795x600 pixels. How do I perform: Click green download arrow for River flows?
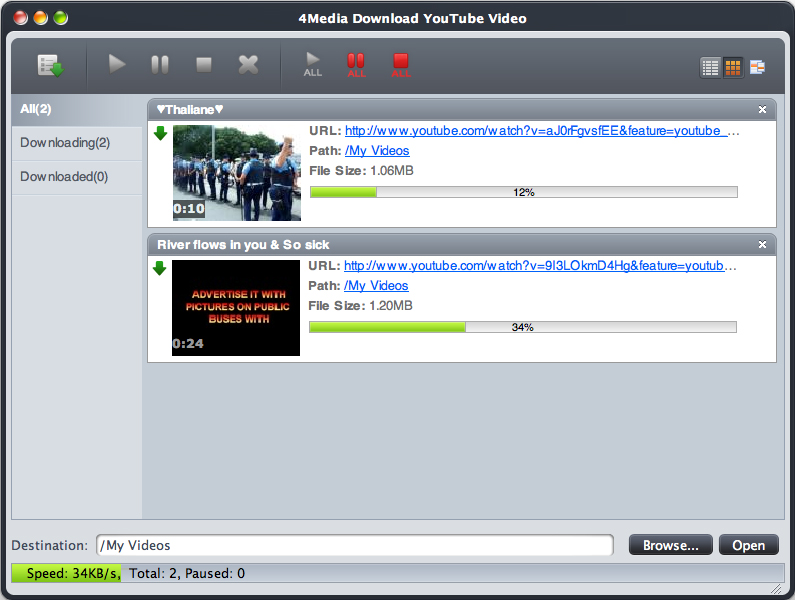159,268
